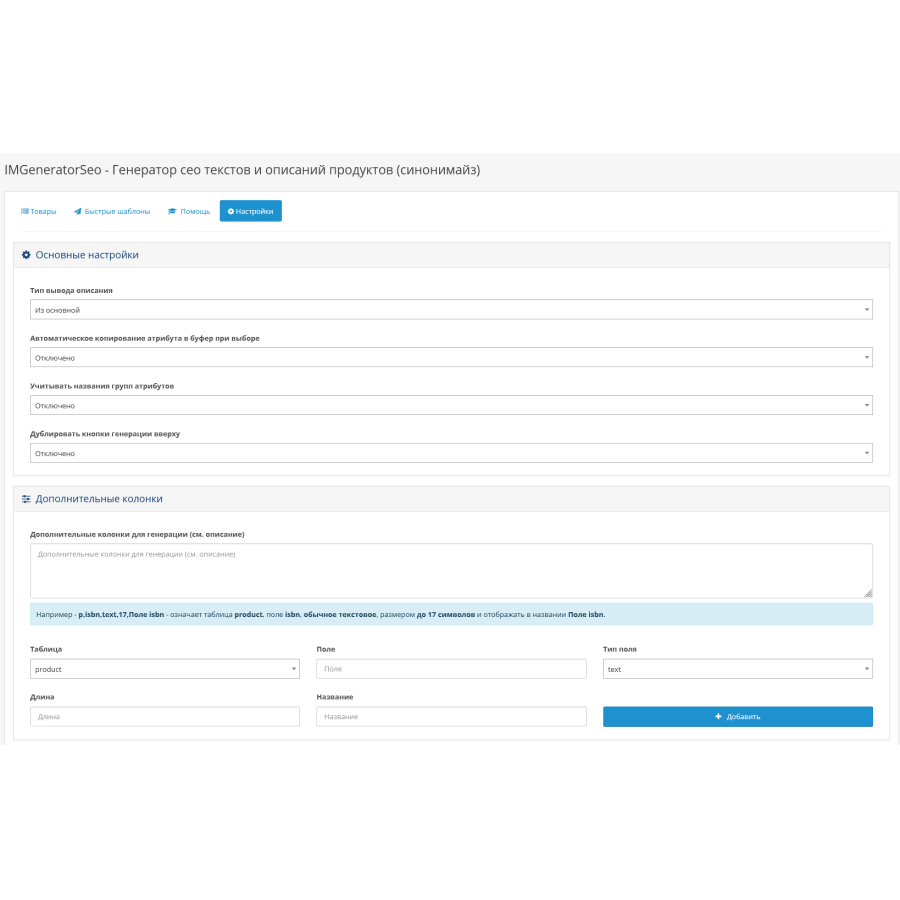Open the Товары tab
900x900 pixels.
coord(38,211)
